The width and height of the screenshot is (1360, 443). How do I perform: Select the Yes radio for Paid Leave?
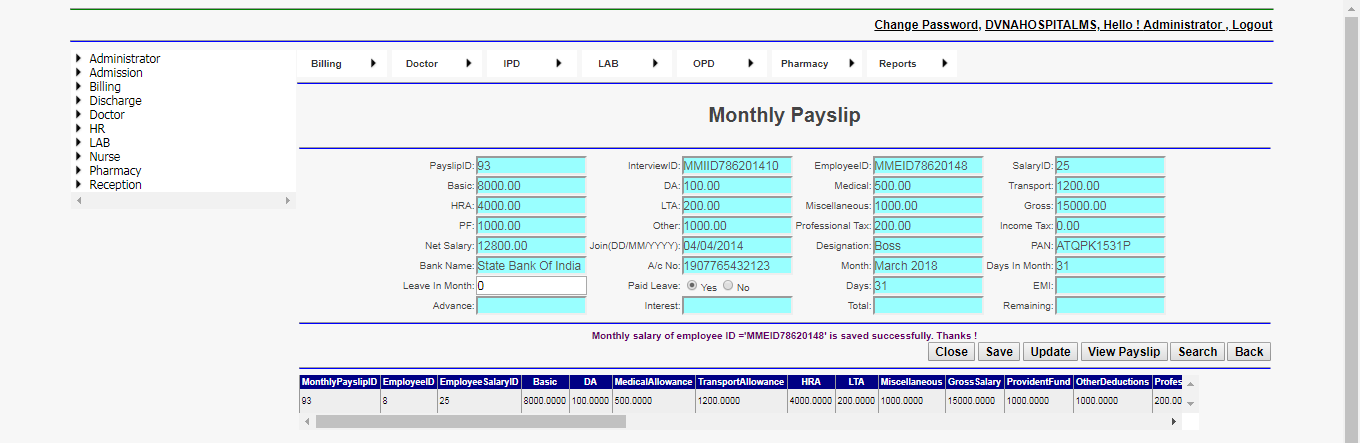point(692,286)
